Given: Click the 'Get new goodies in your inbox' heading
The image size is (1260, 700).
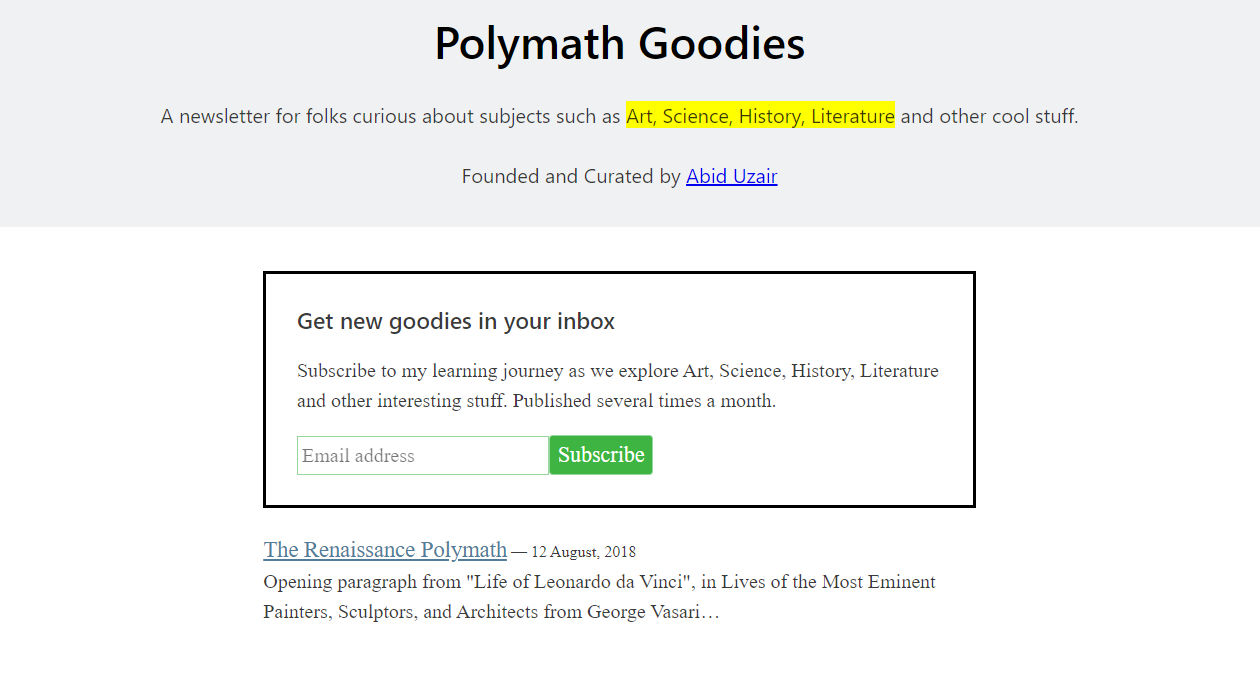Looking at the screenshot, I should (x=456, y=322).
